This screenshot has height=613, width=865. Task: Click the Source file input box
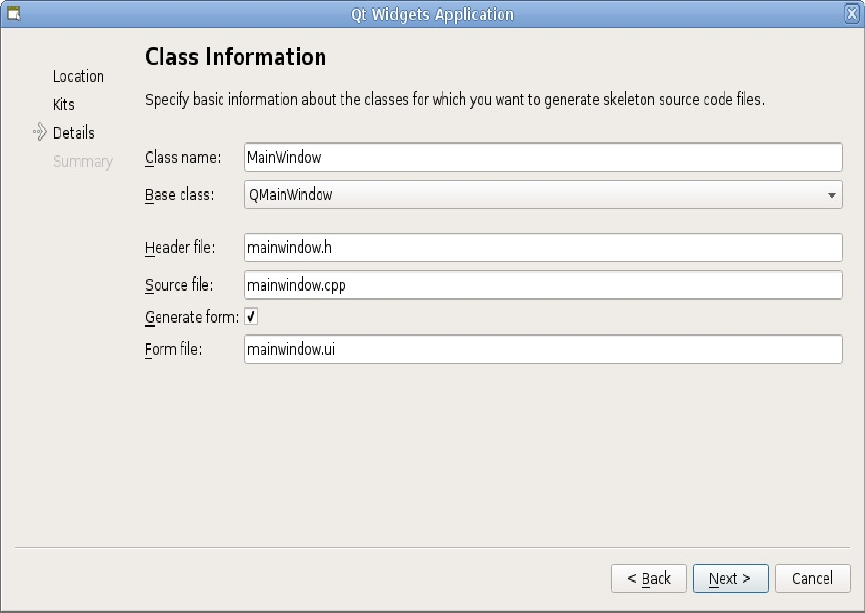point(543,285)
